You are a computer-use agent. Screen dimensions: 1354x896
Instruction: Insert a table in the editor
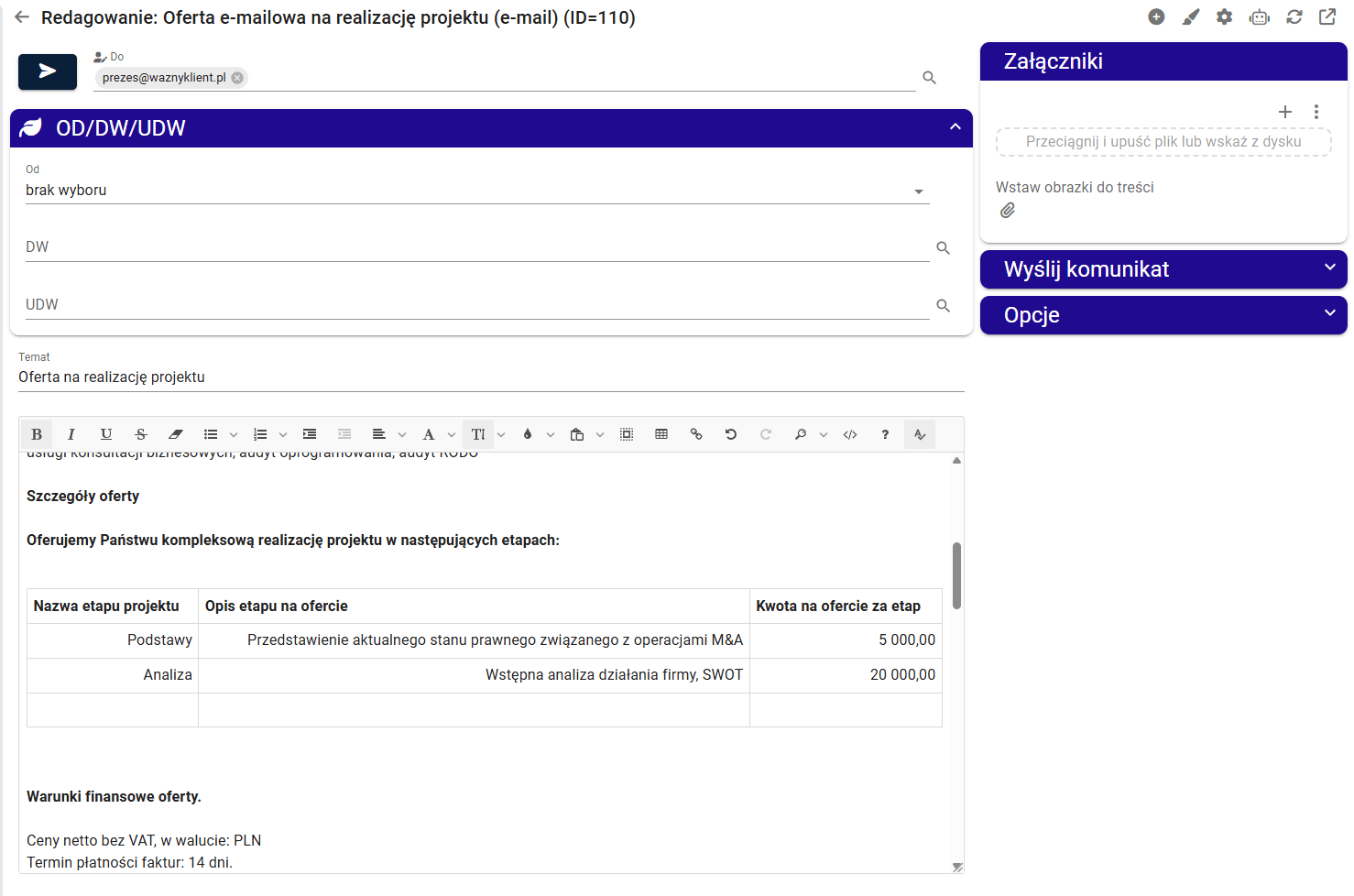661,434
